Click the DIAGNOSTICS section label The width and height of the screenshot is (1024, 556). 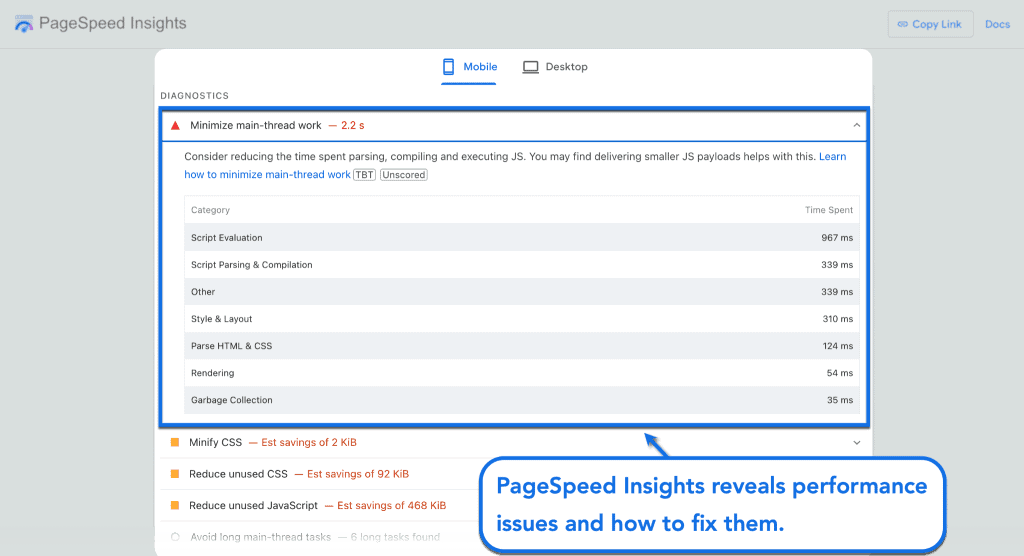click(195, 95)
